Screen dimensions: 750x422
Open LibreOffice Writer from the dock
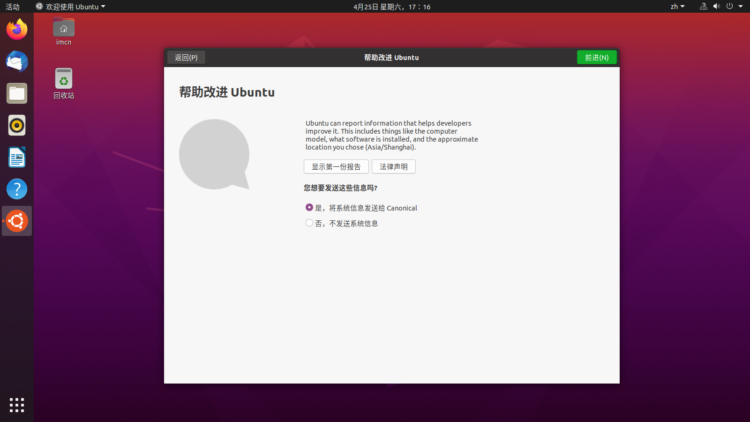[x=16, y=157]
